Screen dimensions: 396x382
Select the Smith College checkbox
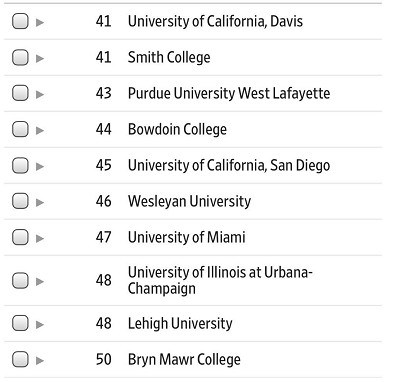pos(20,57)
